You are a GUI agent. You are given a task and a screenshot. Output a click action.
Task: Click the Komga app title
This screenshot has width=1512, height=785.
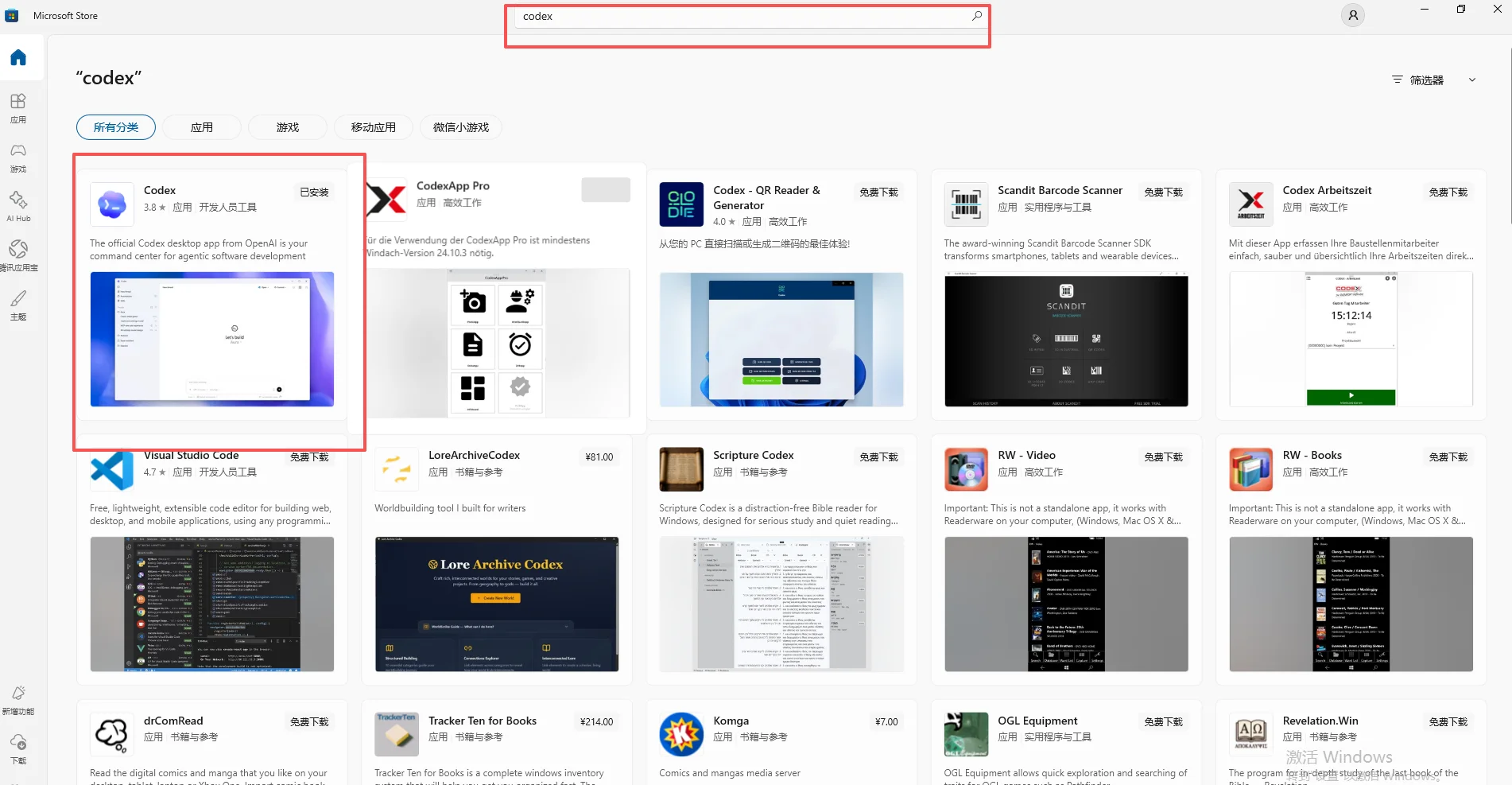tap(731, 721)
